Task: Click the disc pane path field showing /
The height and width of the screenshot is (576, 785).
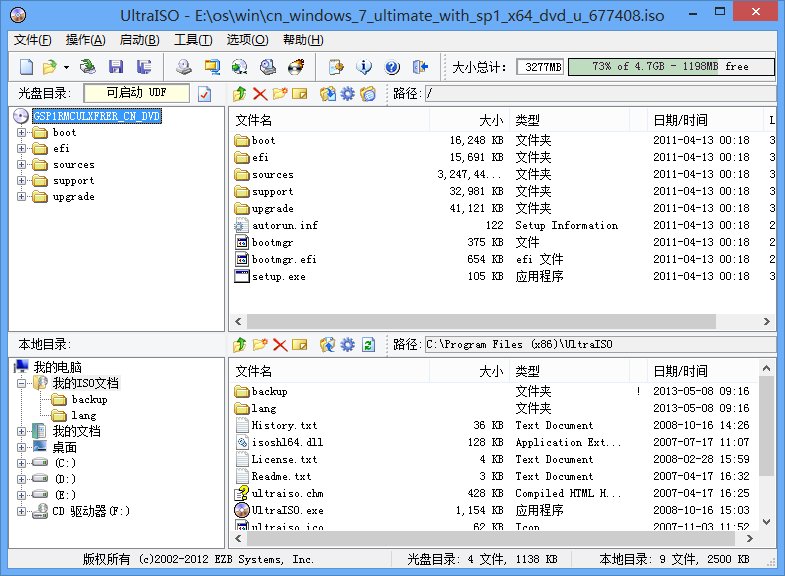Action: tap(600, 94)
